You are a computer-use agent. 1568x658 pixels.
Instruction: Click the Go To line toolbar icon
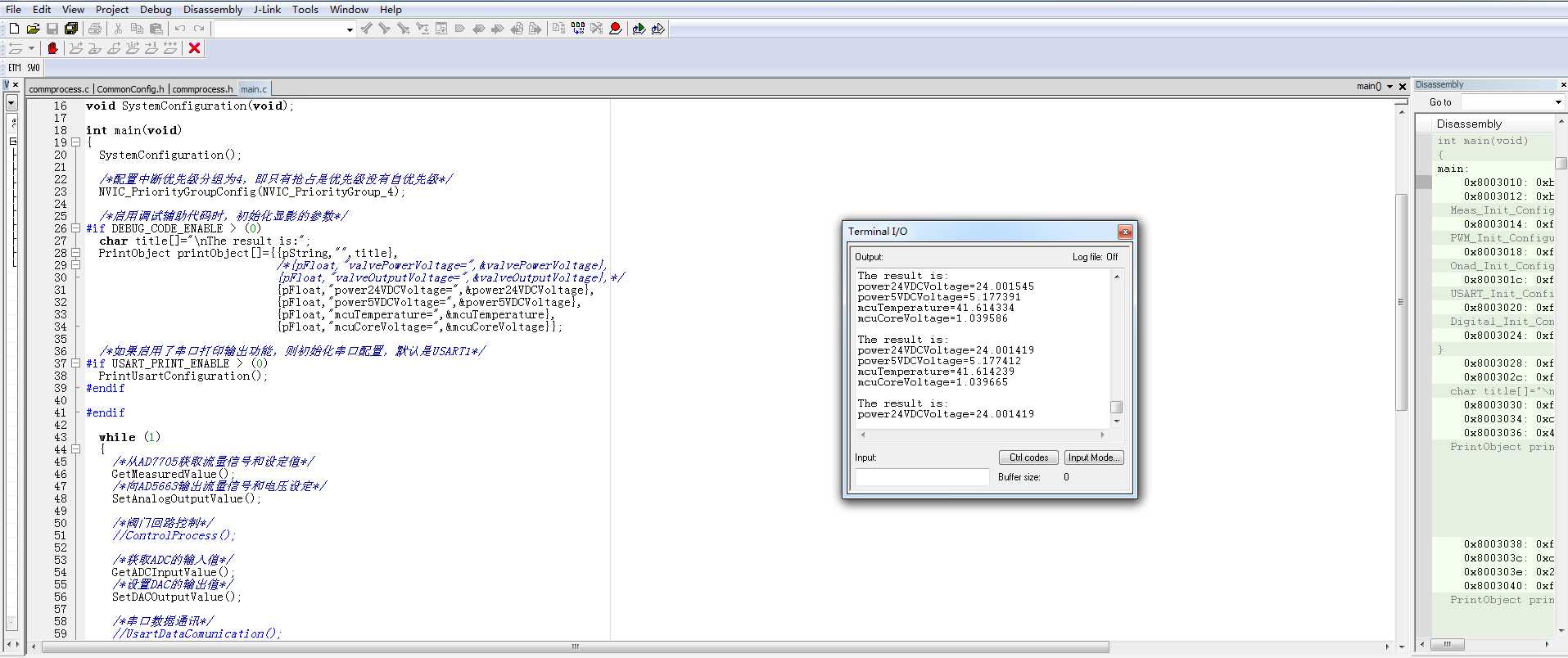tap(441, 29)
